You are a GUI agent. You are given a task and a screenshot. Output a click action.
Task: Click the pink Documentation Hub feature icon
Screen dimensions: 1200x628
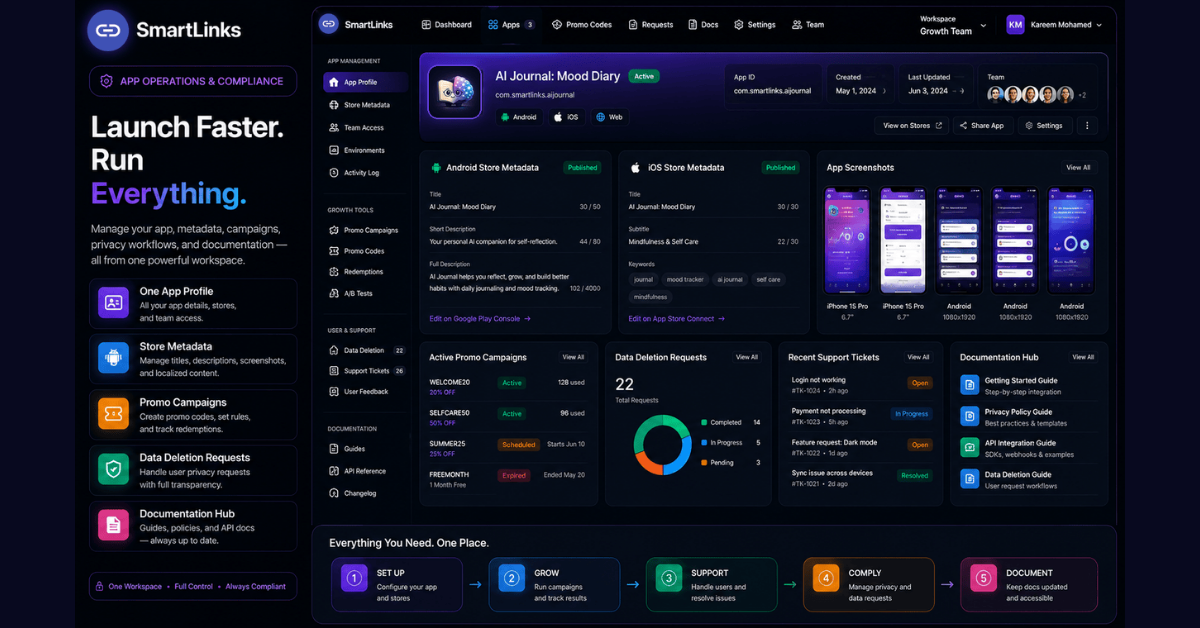click(x=113, y=525)
